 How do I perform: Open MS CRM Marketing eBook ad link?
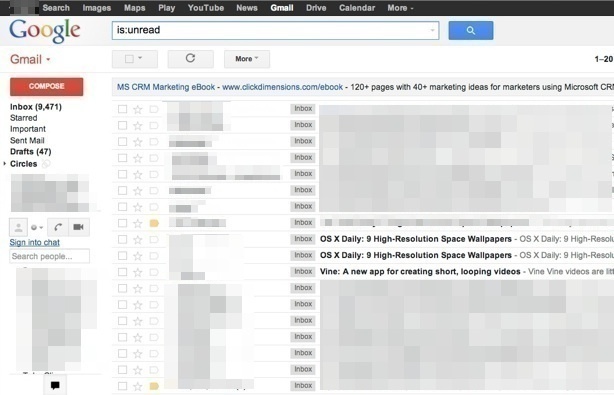[166, 87]
